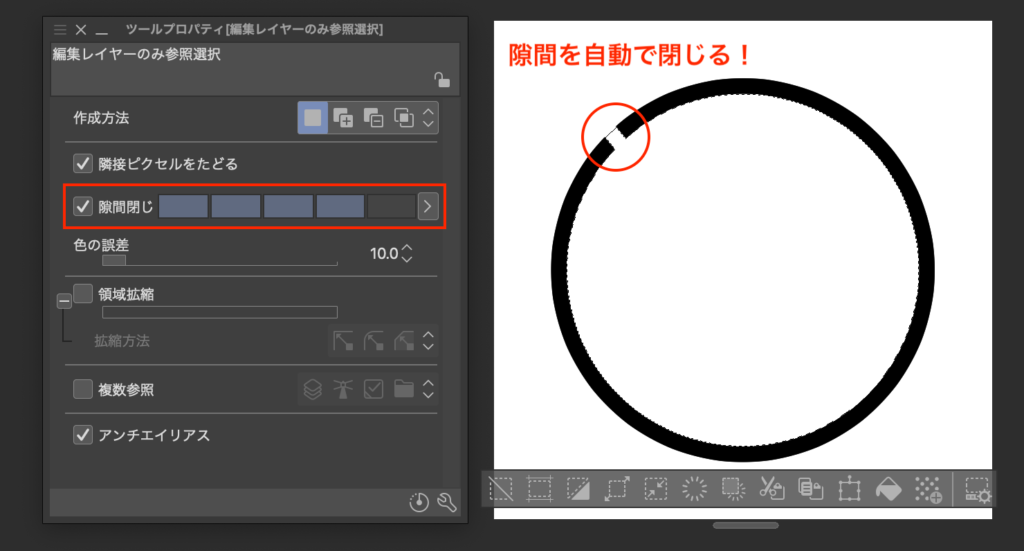The image size is (1024, 551).
Task: Click the Cut and paste icon
Action: click(x=771, y=489)
